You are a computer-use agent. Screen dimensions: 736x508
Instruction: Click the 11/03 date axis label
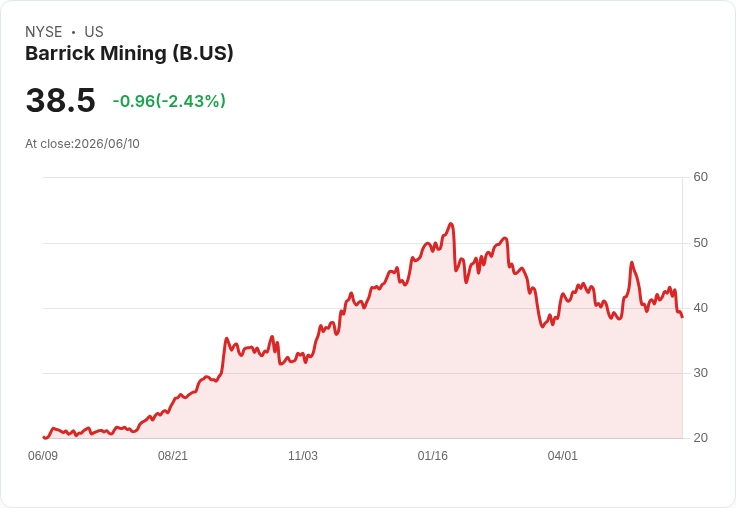[x=303, y=456]
